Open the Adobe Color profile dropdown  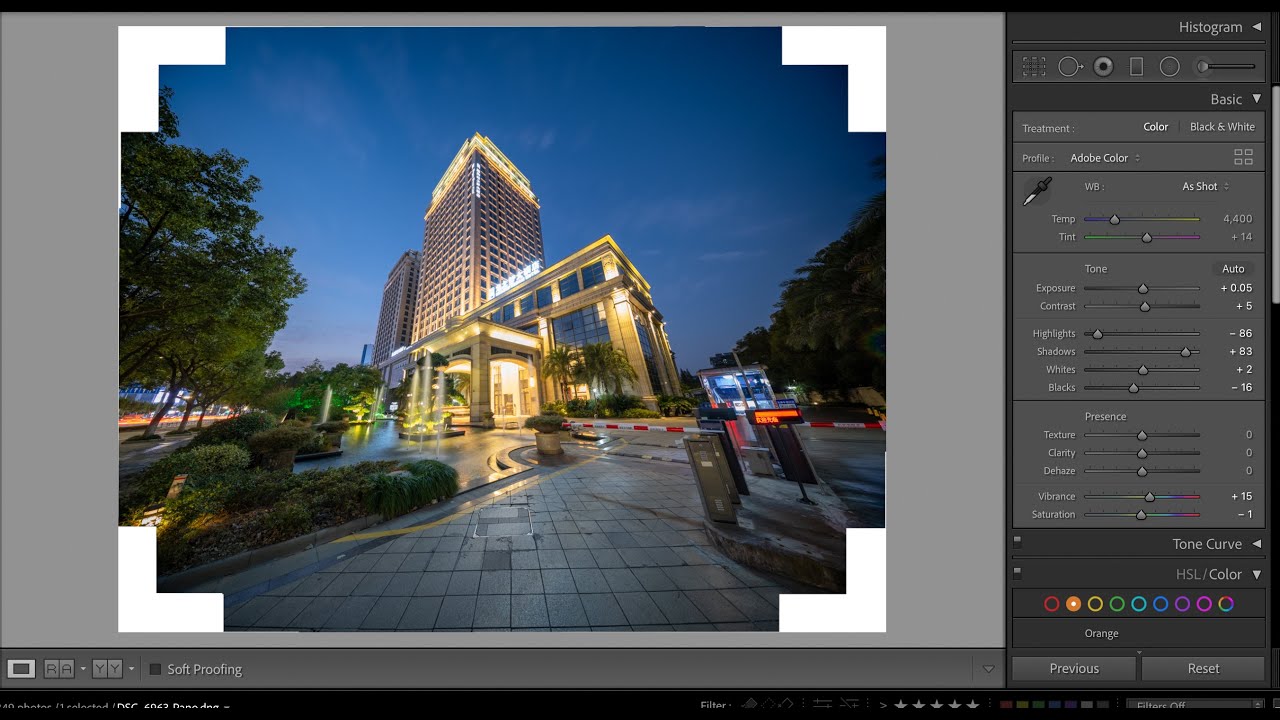tap(1105, 158)
